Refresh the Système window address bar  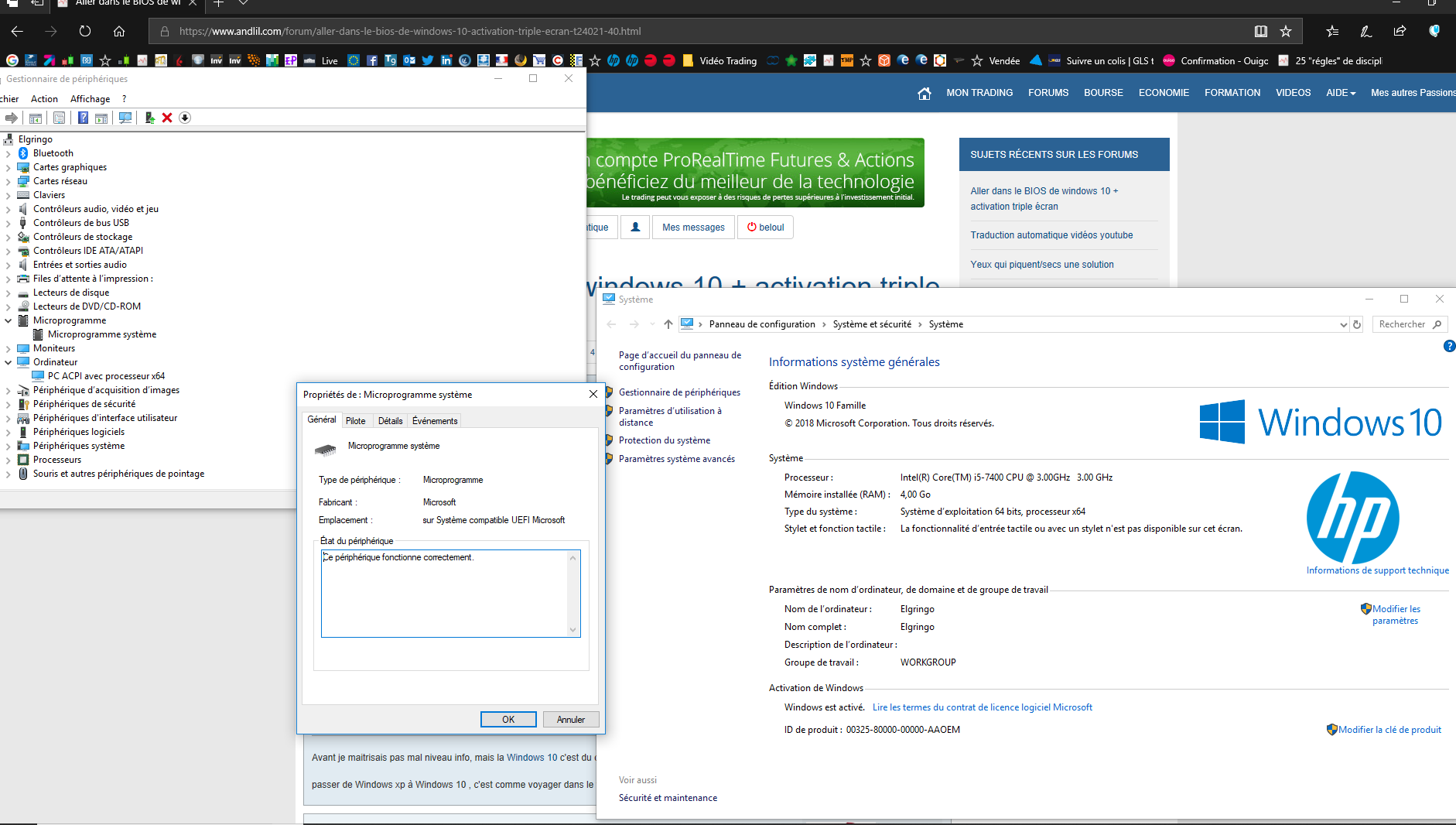coord(1357,324)
